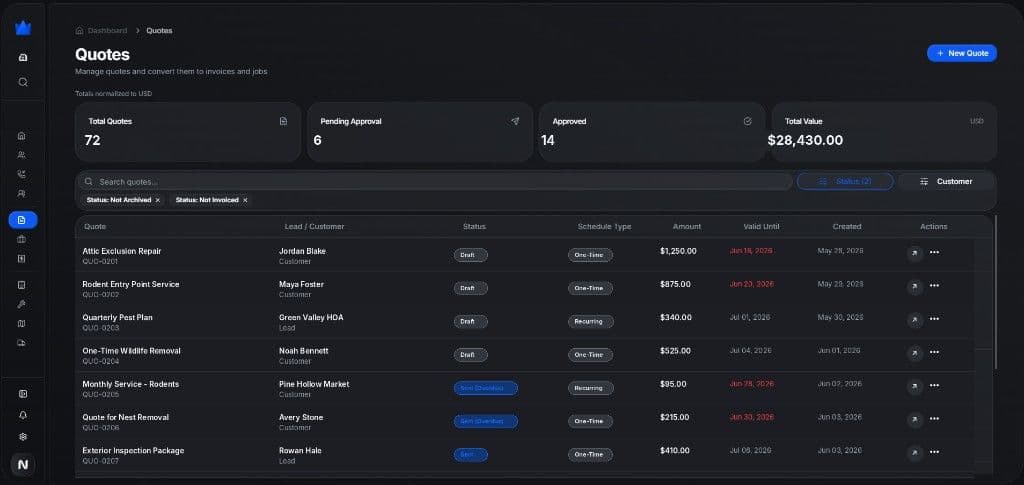This screenshot has height=485, width=1024.
Task: Click the blue crown logo in the sidebar
Action: (x=23, y=28)
